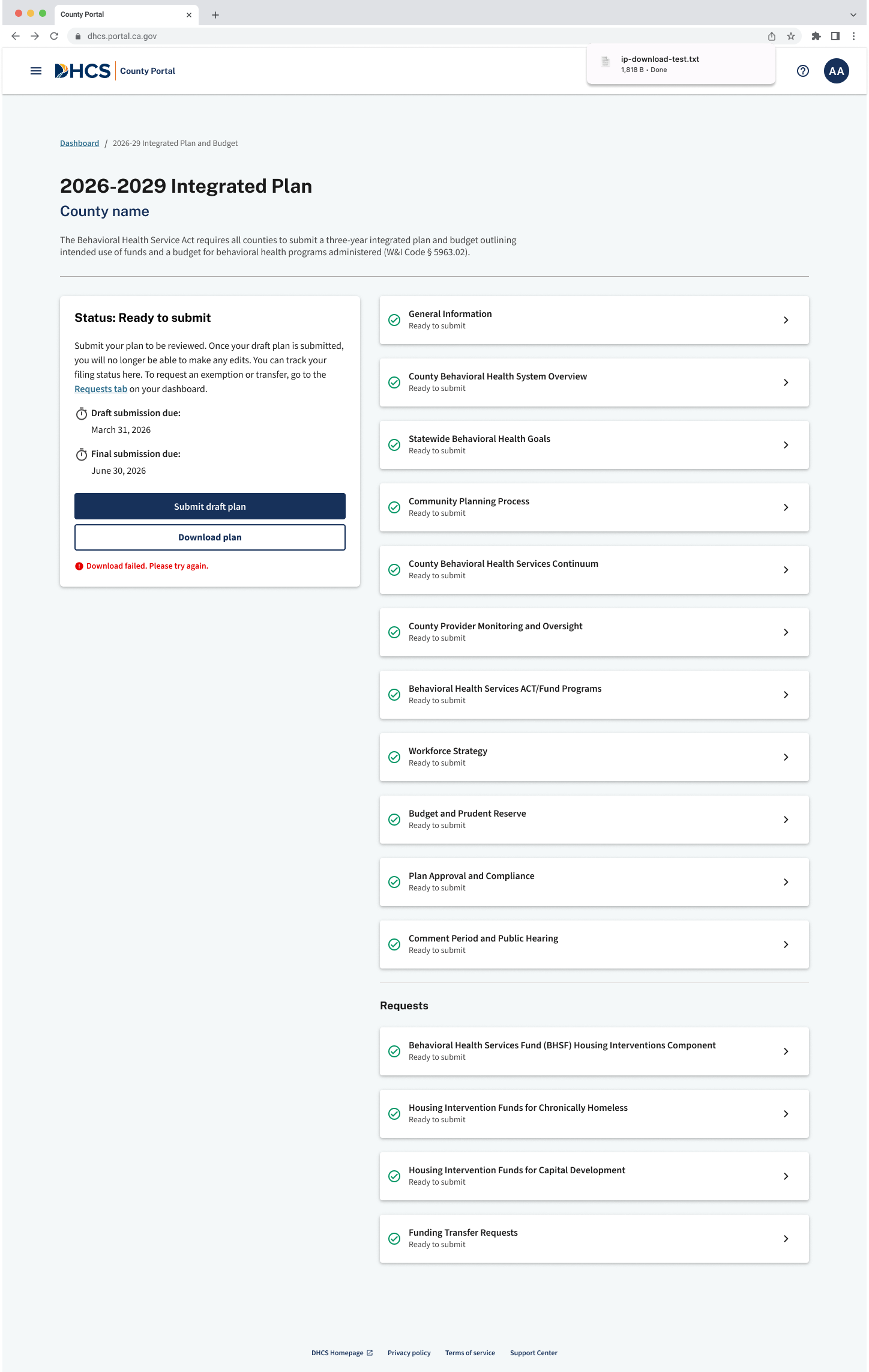Click the County Portal header text
The height and width of the screenshot is (1372, 869).
[148, 71]
